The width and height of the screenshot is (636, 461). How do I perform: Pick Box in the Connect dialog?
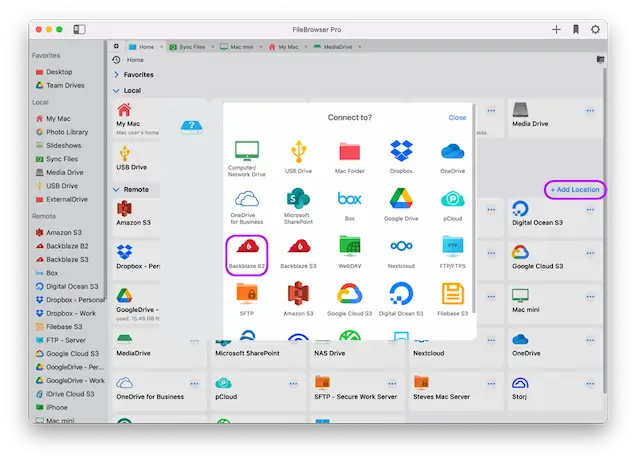[350, 206]
